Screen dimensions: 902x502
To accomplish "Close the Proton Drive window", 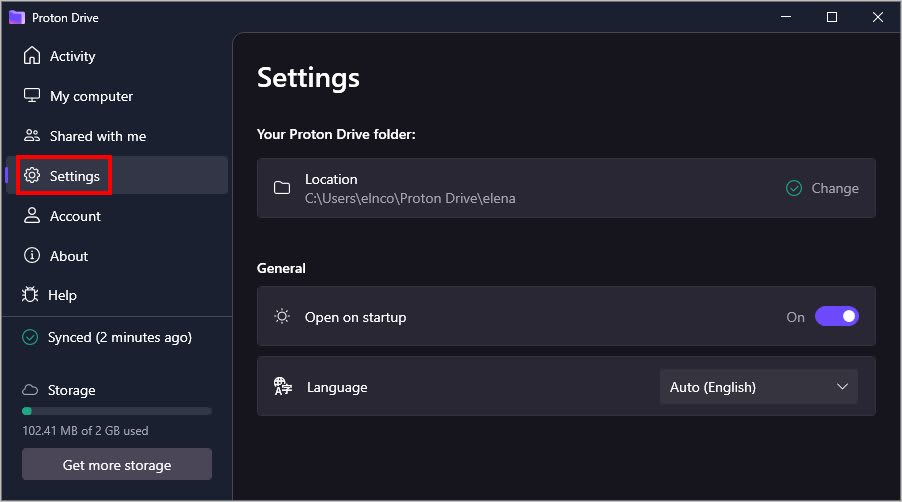I will [x=878, y=17].
